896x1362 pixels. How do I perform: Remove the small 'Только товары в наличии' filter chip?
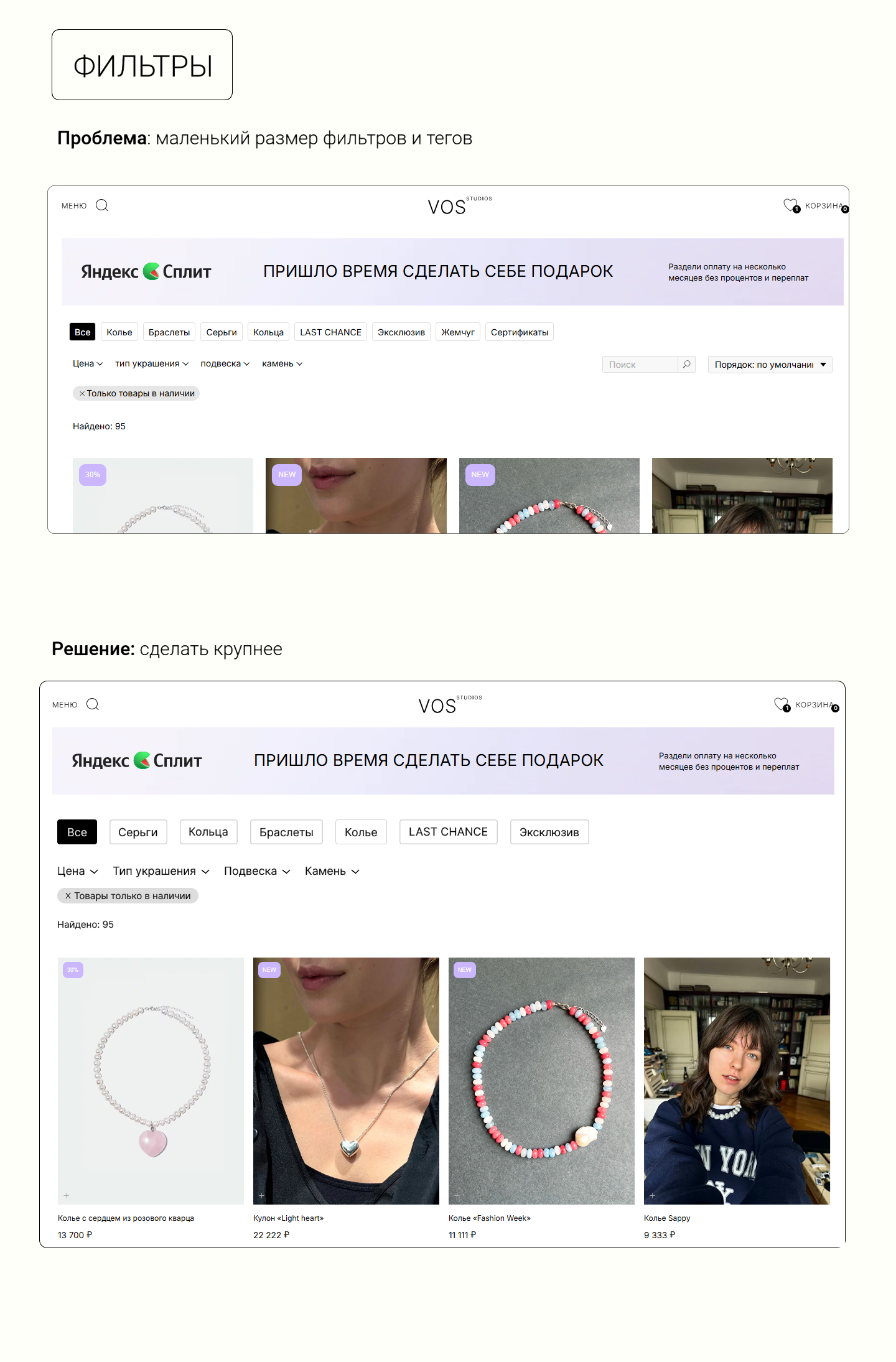[82, 393]
